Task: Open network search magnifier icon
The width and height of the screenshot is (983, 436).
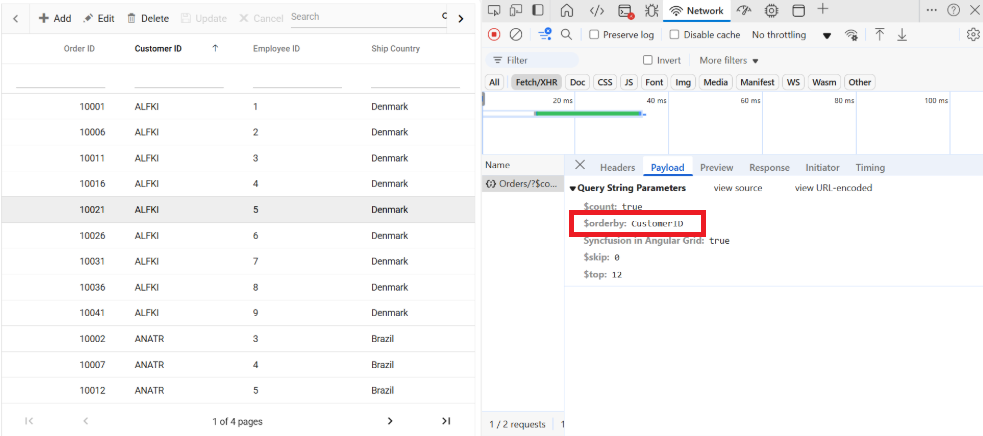Action: click(x=566, y=35)
